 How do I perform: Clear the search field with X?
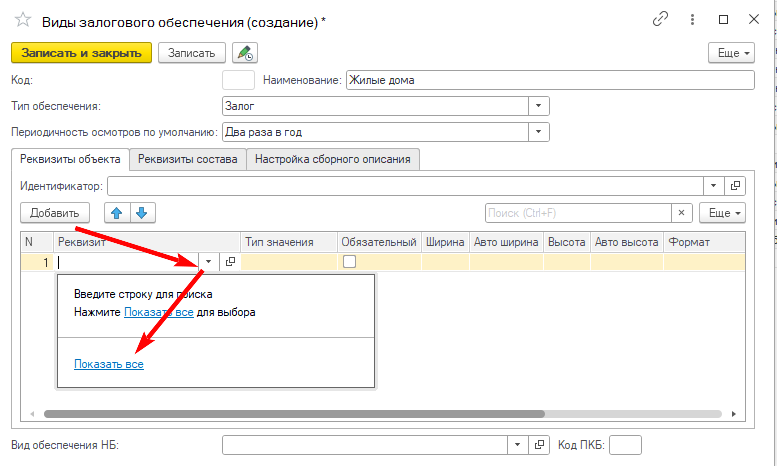pyautogui.click(x=681, y=213)
